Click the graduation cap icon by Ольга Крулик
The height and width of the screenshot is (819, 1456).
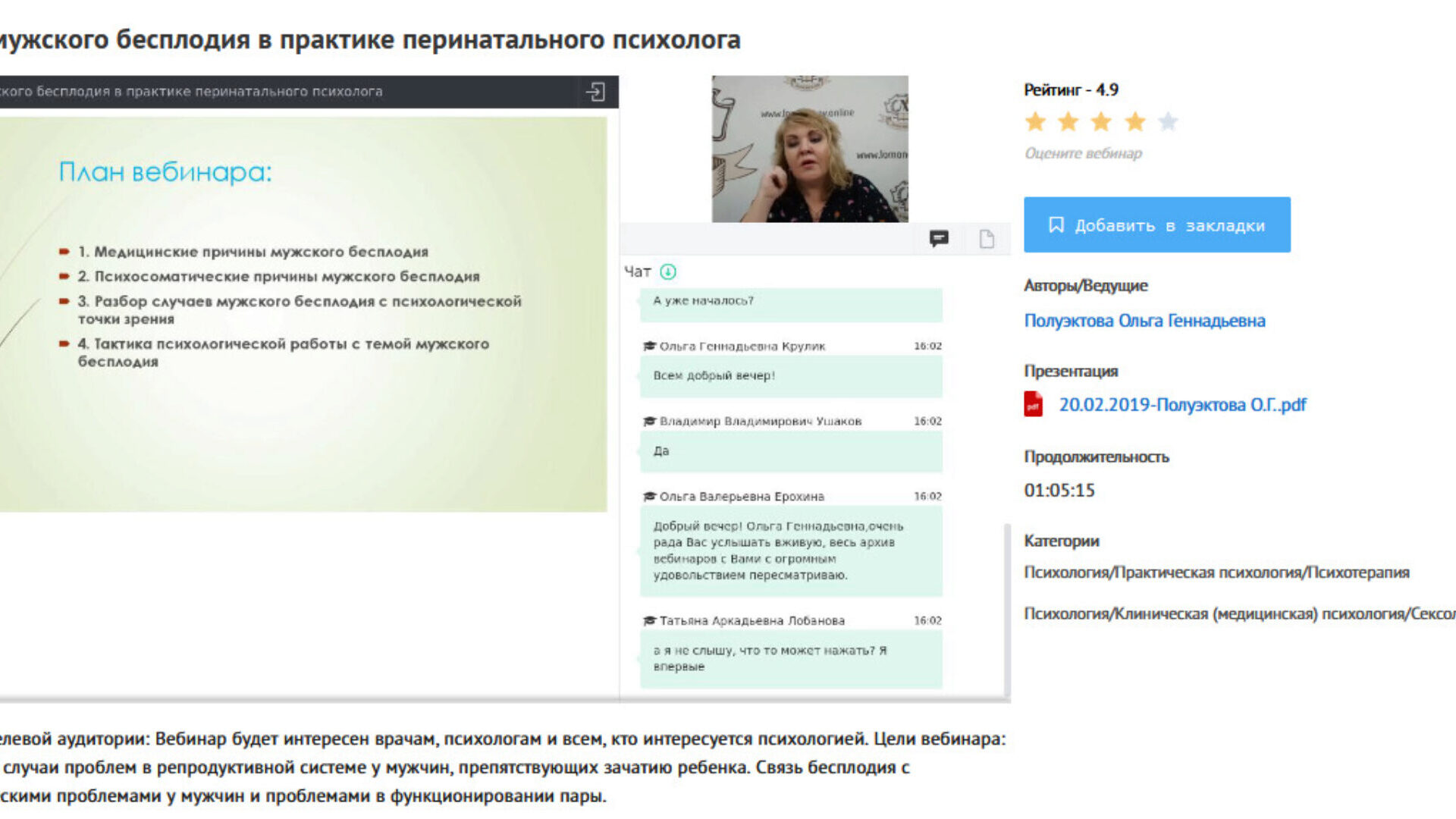tap(649, 346)
